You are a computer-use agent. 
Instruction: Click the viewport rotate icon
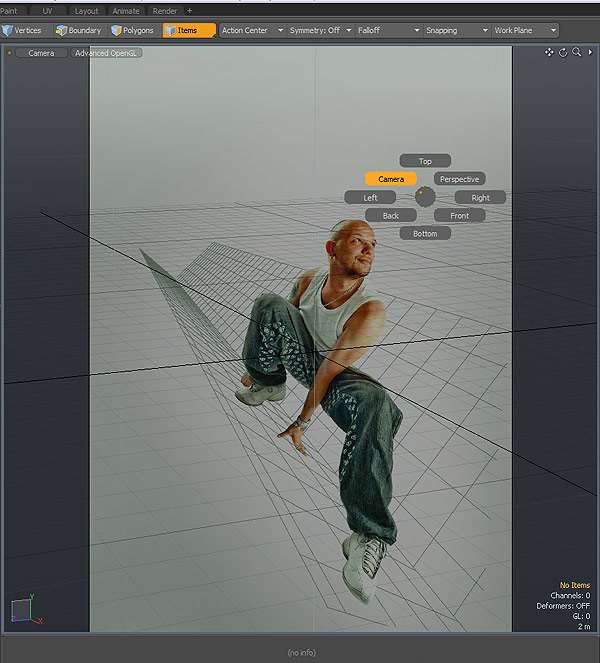[x=563, y=52]
